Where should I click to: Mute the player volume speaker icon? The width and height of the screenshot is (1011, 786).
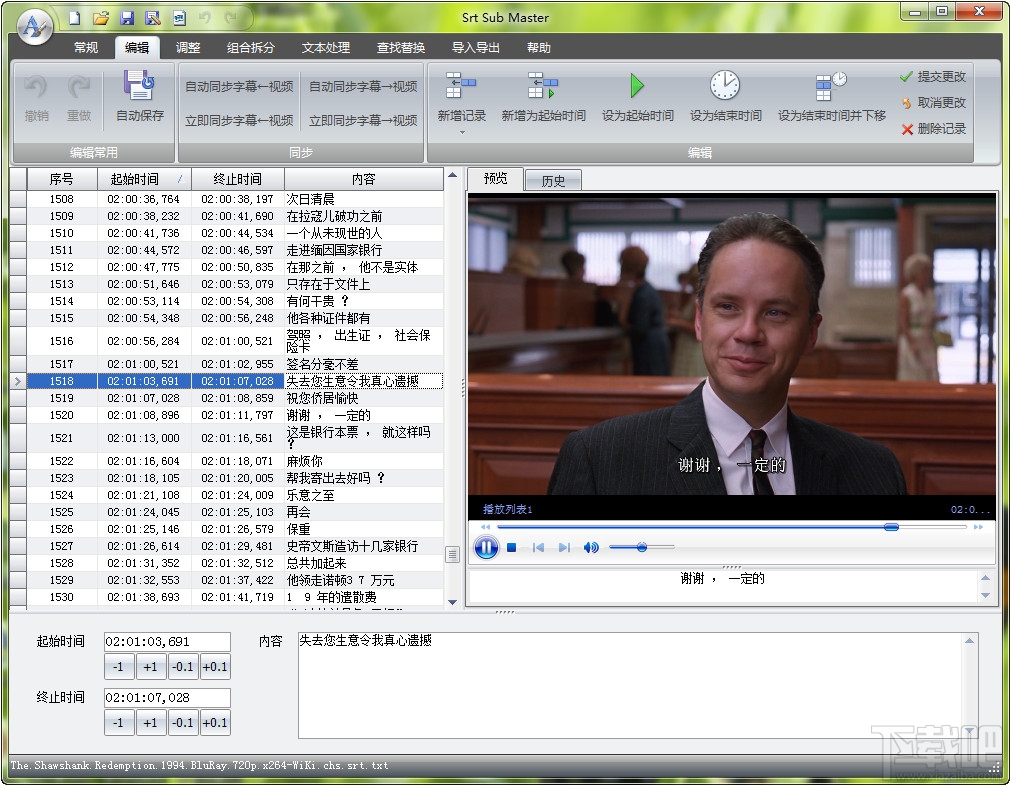click(x=591, y=547)
